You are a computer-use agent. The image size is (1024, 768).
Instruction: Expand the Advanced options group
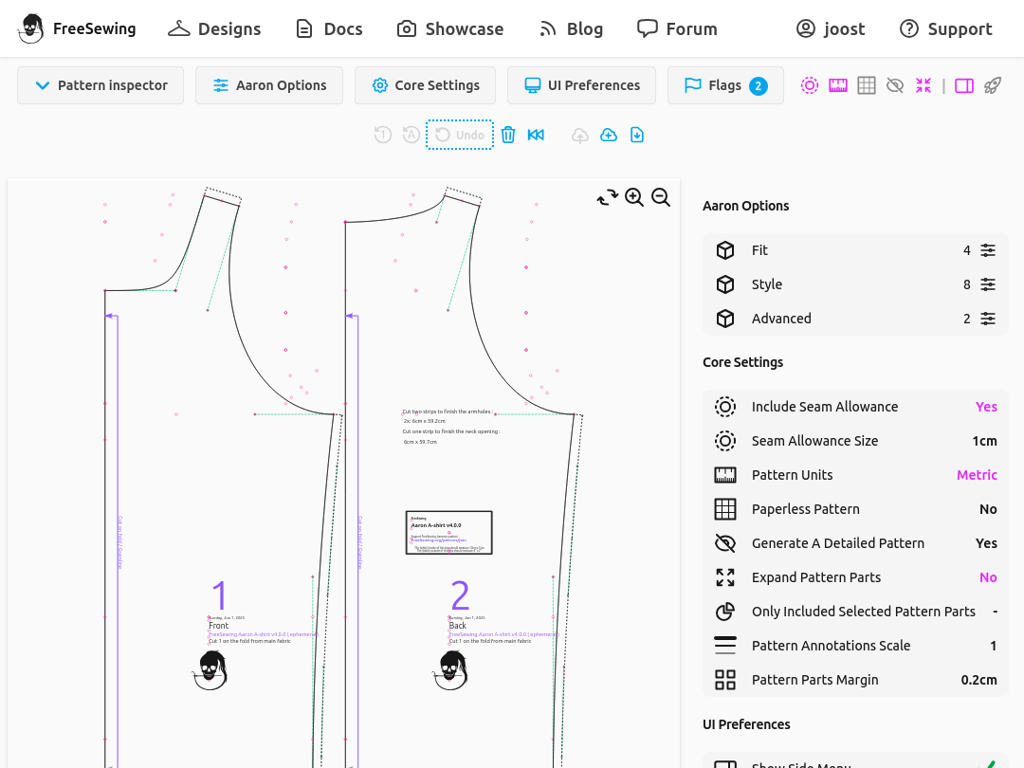tap(855, 318)
